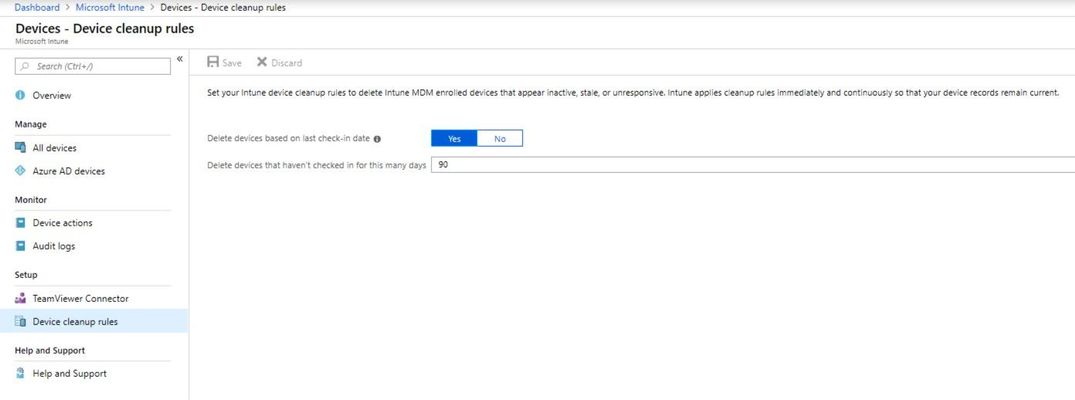Click the cleanup rules description paragraph
The image size is (1075, 400).
tap(633, 93)
